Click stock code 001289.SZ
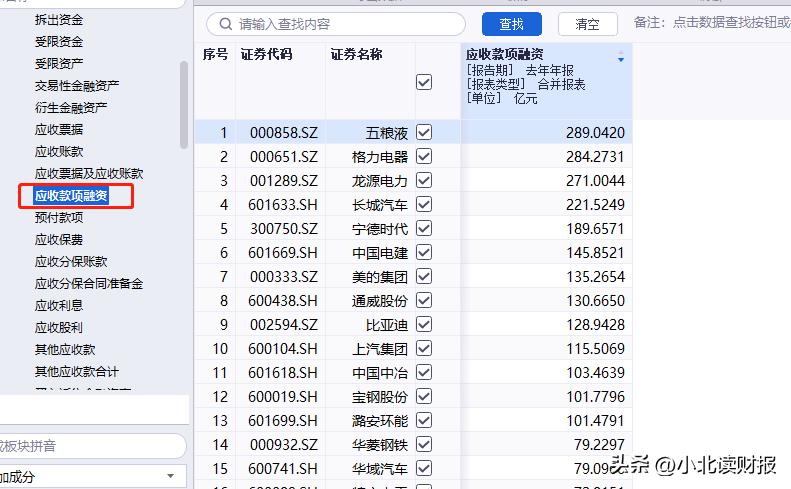This screenshot has height=489, width=791. tap(284, 181)
